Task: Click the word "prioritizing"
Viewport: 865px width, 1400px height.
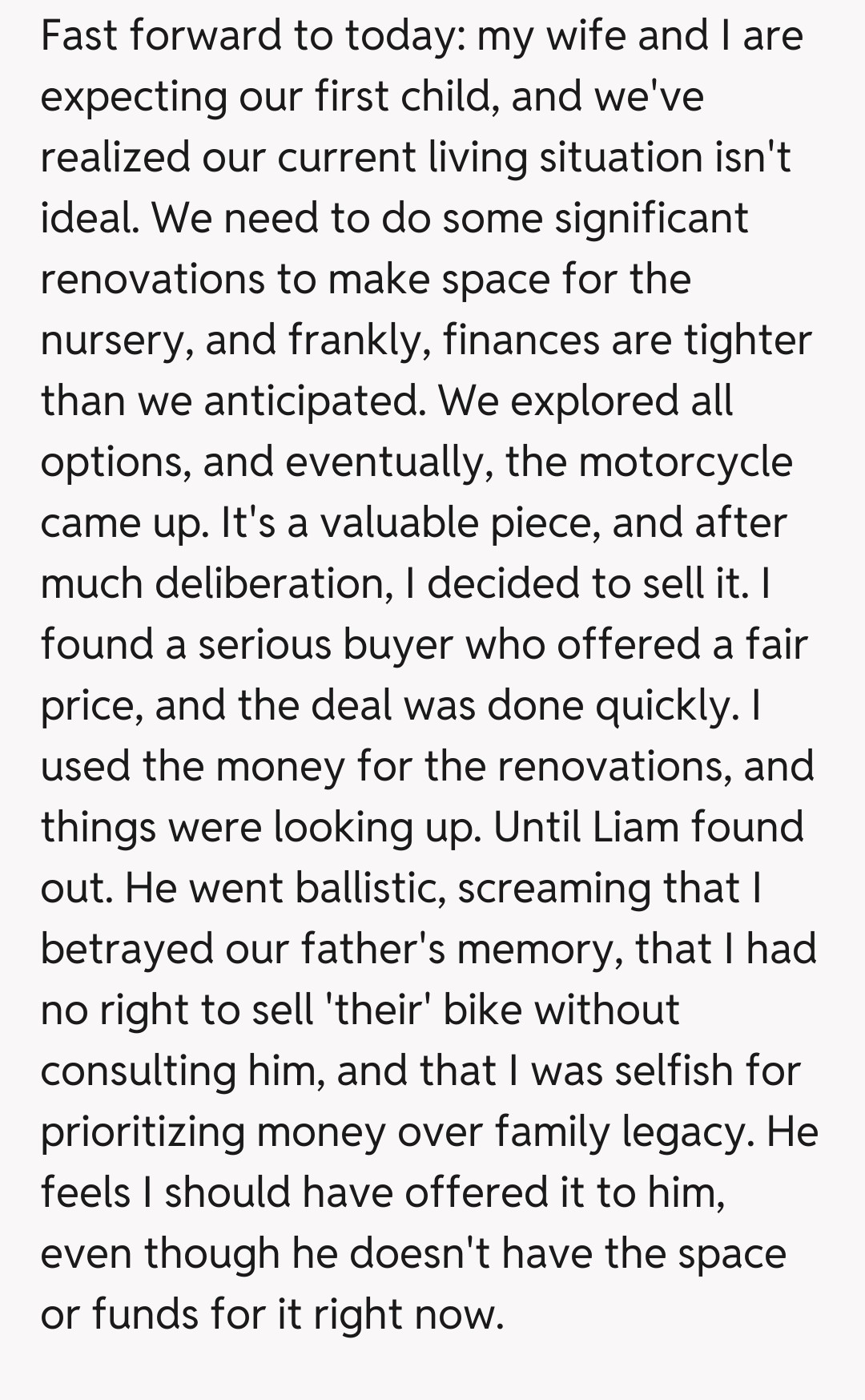Action: tap(142, 1132)
